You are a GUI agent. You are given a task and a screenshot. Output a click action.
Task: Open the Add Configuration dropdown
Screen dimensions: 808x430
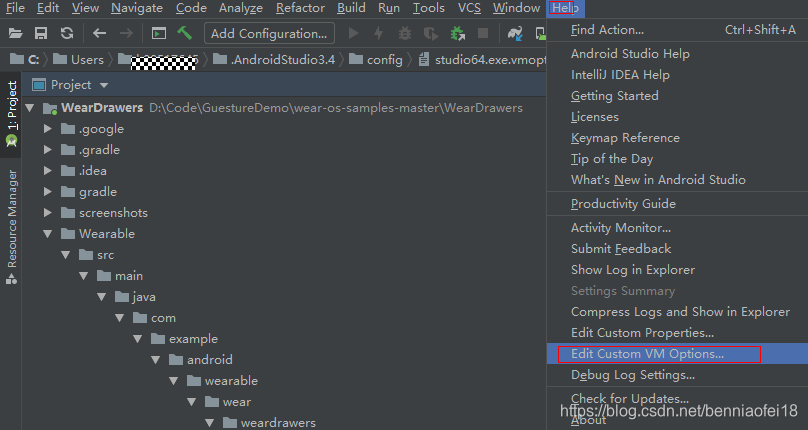270,34
